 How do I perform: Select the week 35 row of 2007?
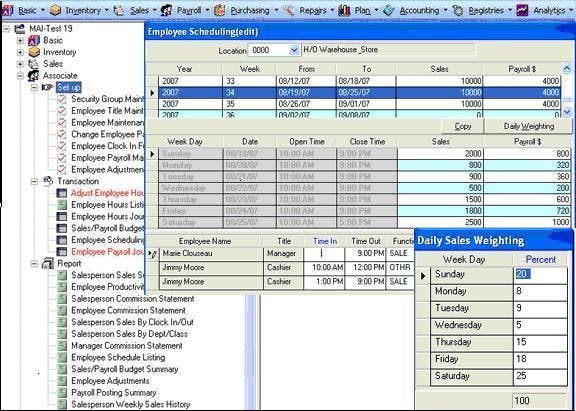[359, 104]
